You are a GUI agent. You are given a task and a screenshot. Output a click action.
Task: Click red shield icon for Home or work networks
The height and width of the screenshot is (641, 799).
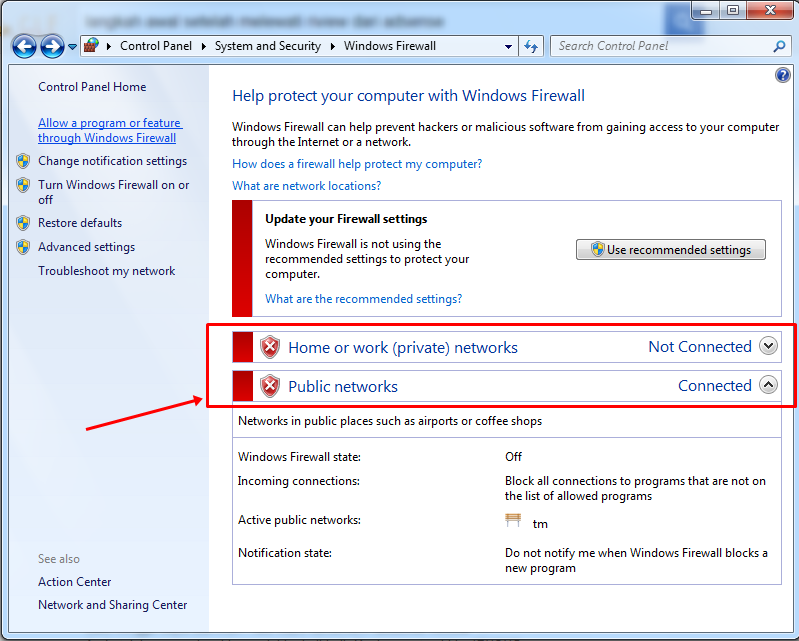pyautogui.click(x=270, y=347)
